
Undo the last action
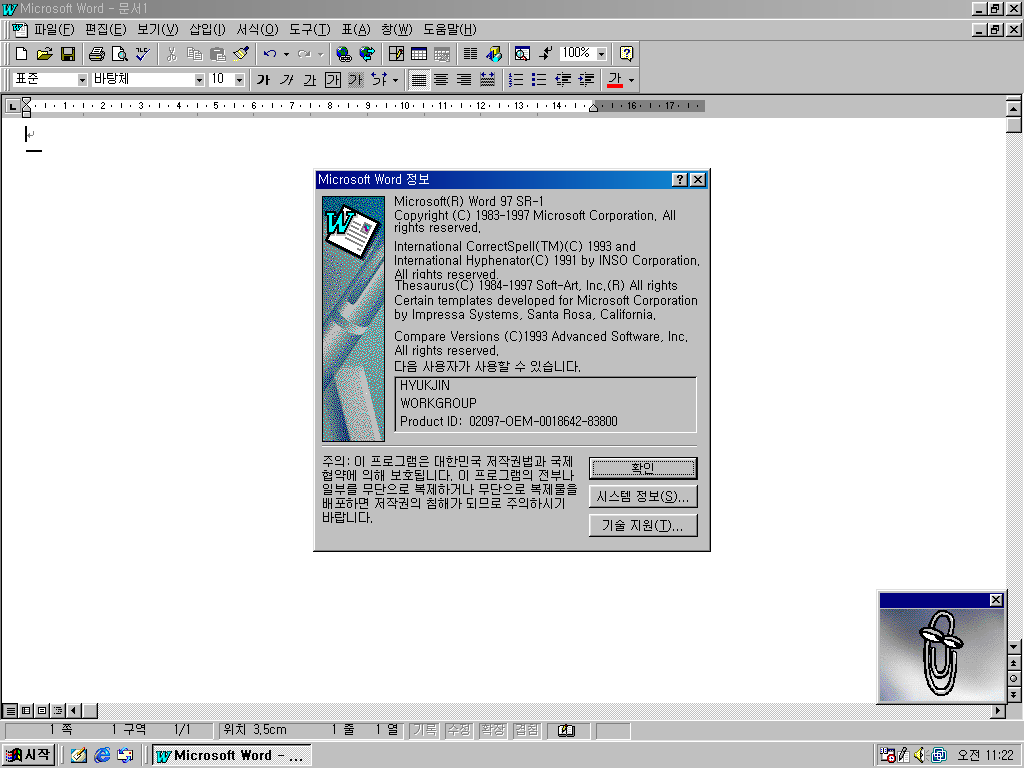(x=270, y=54)
